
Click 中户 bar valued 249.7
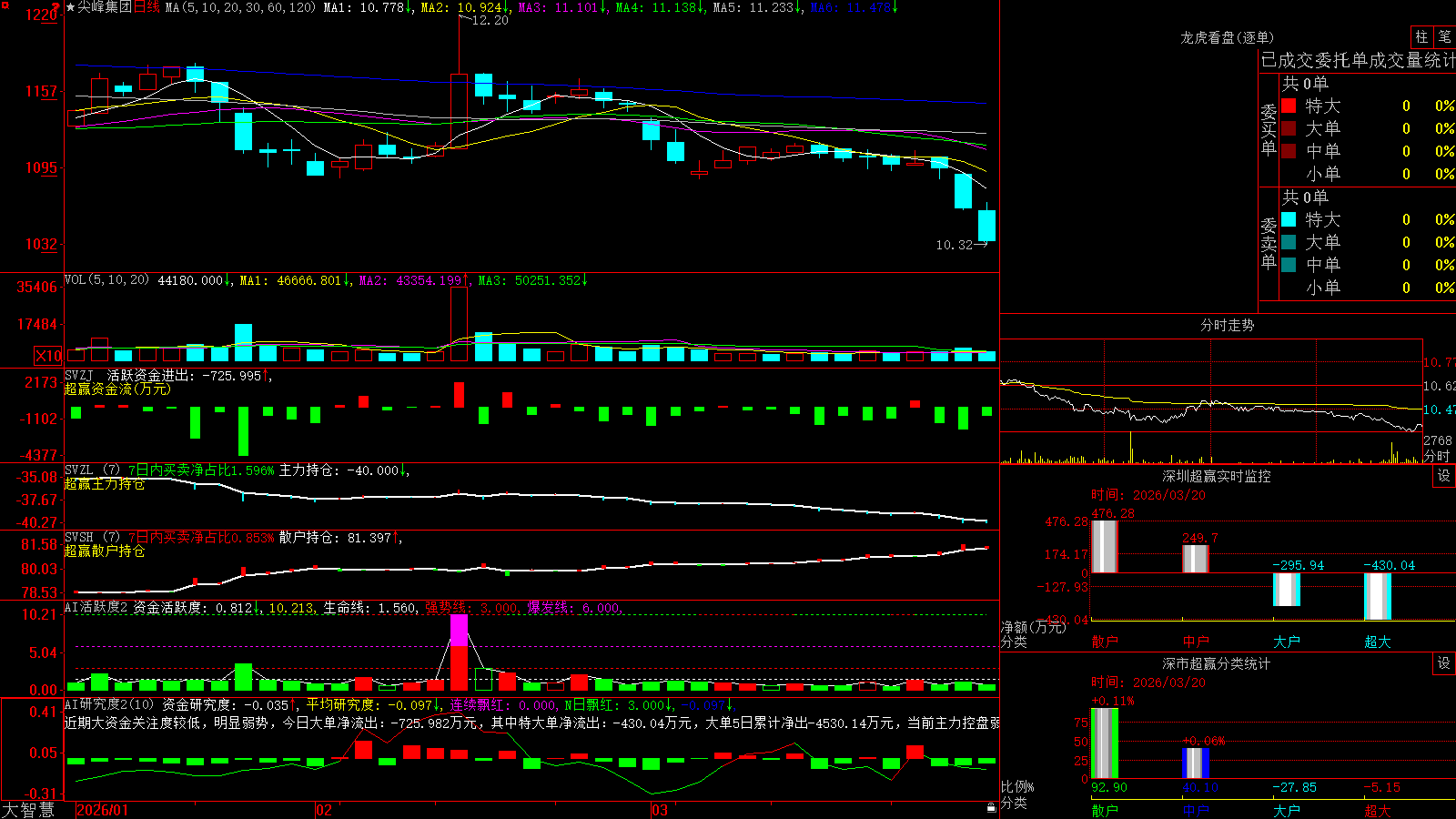point(1196,559)
